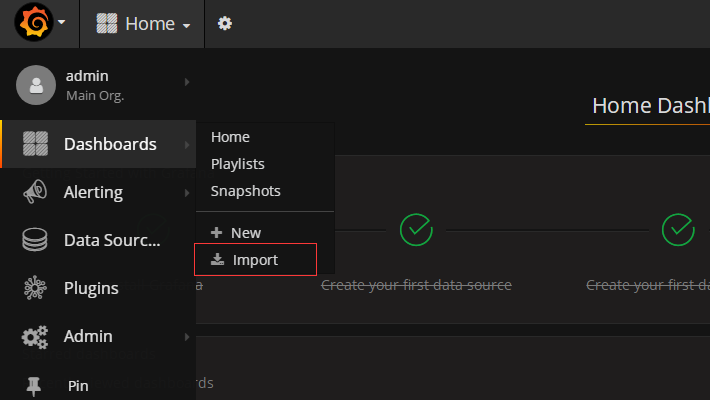Click the Import menu entry
The height and width of the screenshot is (400, 710).
pyautogui.click(x=255, y=260)
